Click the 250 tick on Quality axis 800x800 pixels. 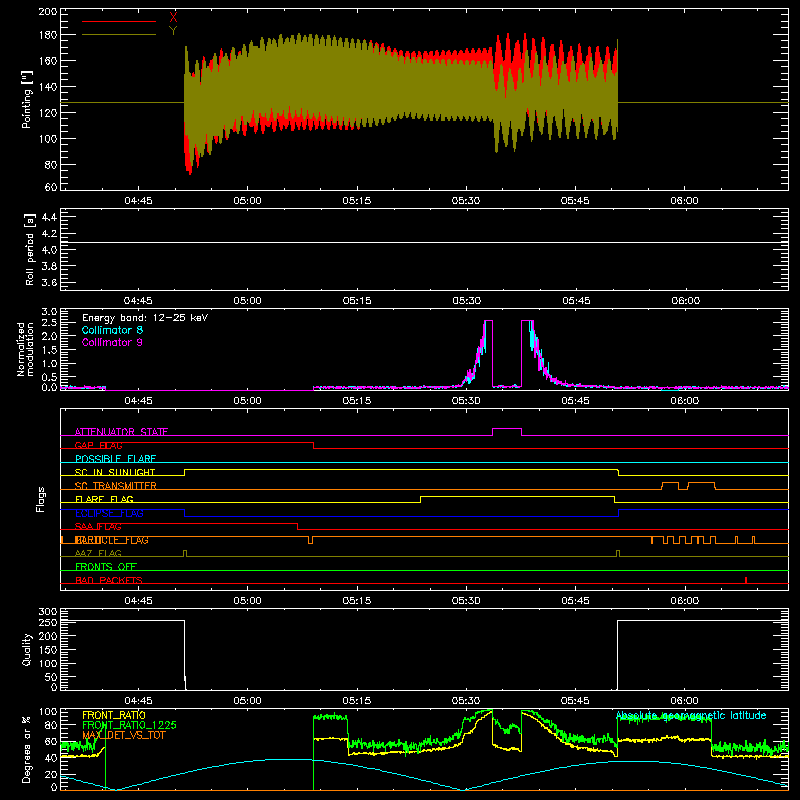pyautogui.click(x=47, y=622)
